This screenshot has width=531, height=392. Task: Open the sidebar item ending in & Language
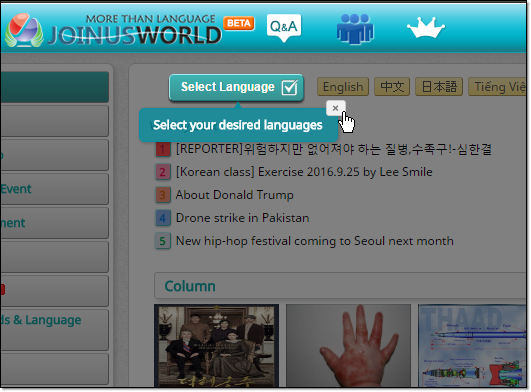(55, 329)
